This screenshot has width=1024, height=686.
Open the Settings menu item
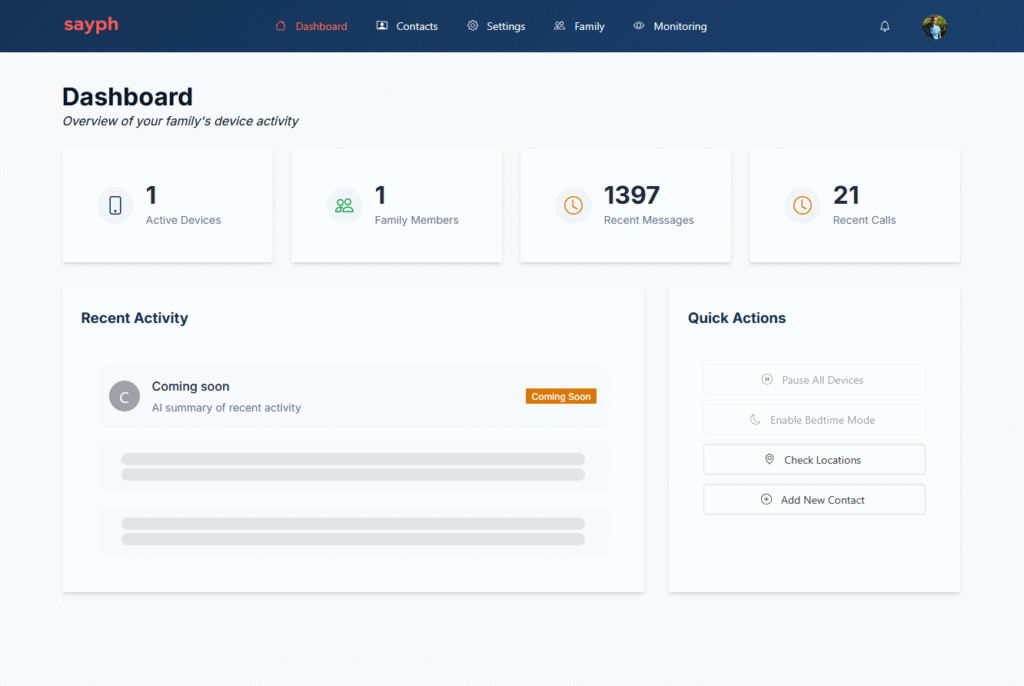[496, 27]
